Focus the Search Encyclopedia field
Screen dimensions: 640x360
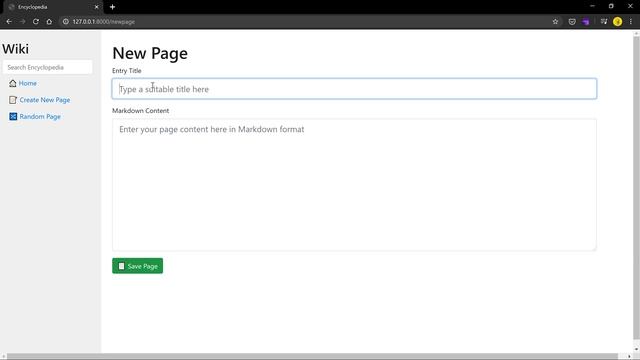(47, 67)
